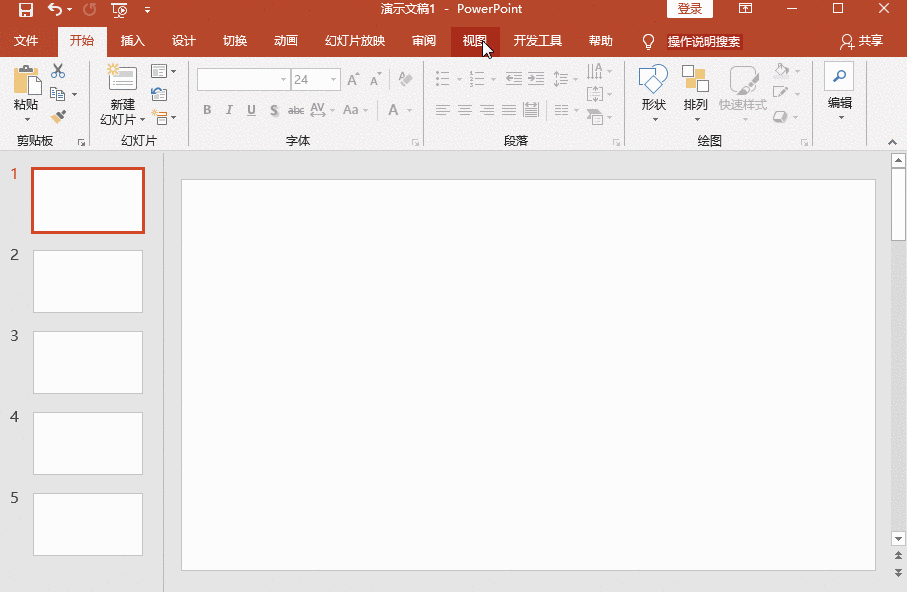Click the search box labeled 操作说明搜索

[x=704, y=42]
